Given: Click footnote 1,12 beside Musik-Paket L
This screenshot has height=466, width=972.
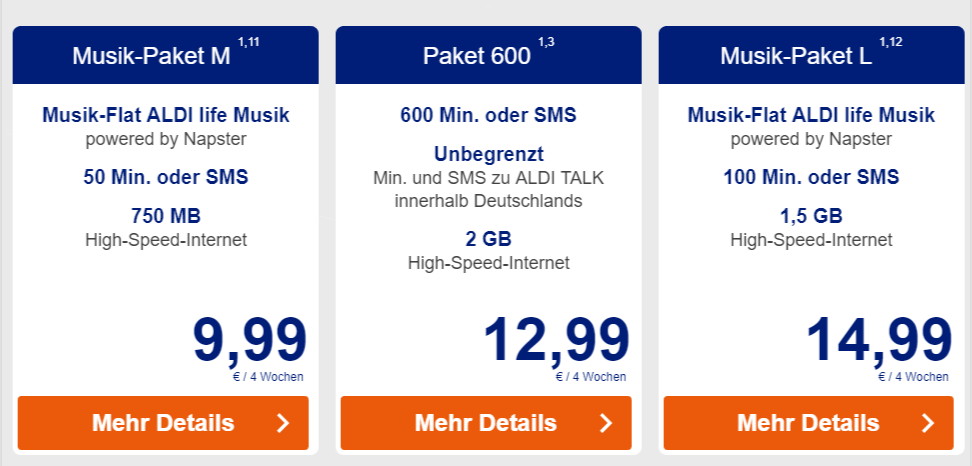Looking at the screenshot, I should (891, 41).
